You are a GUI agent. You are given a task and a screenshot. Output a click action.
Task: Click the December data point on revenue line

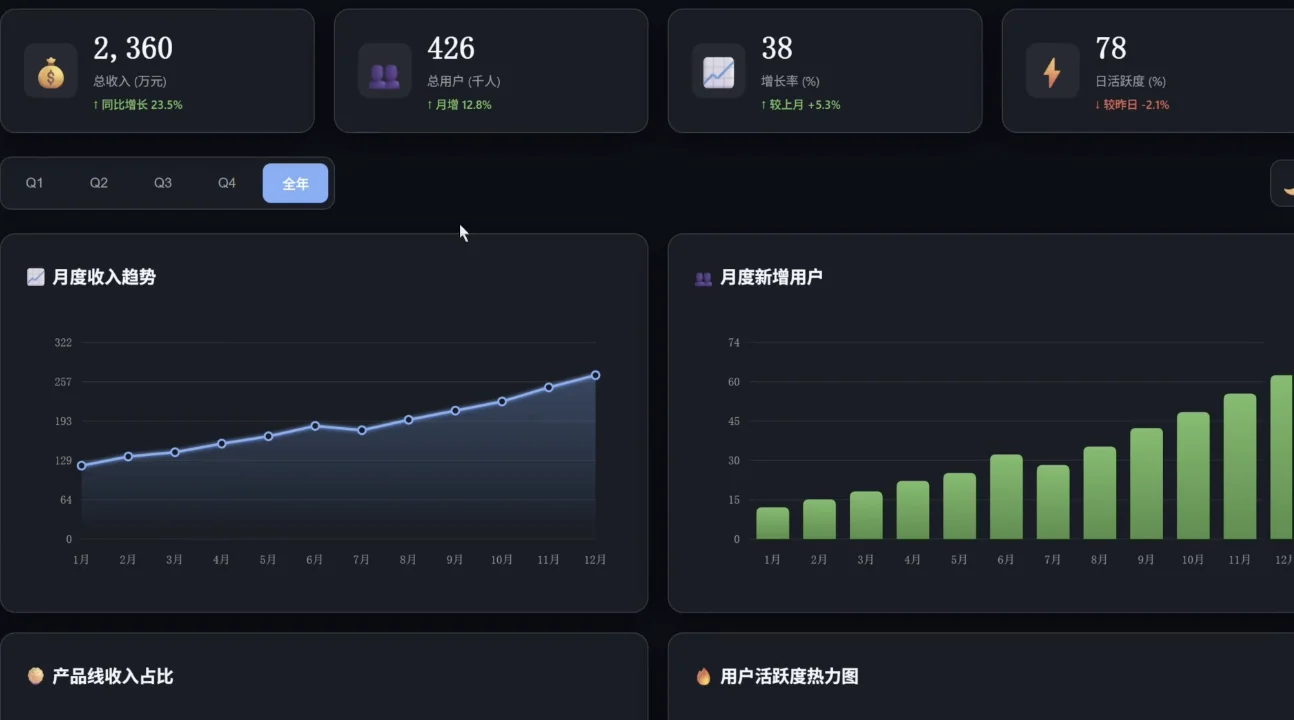(594, 374)
